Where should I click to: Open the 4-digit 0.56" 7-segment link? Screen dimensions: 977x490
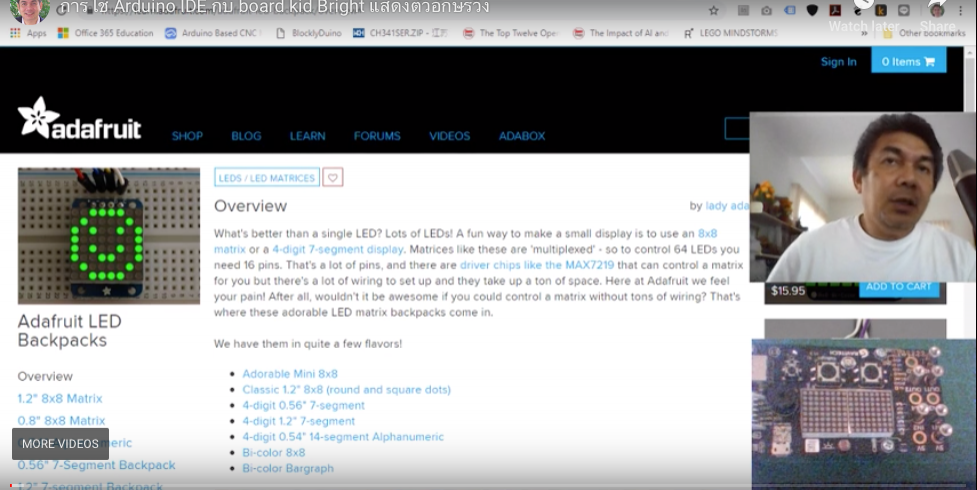click(303, 405)
